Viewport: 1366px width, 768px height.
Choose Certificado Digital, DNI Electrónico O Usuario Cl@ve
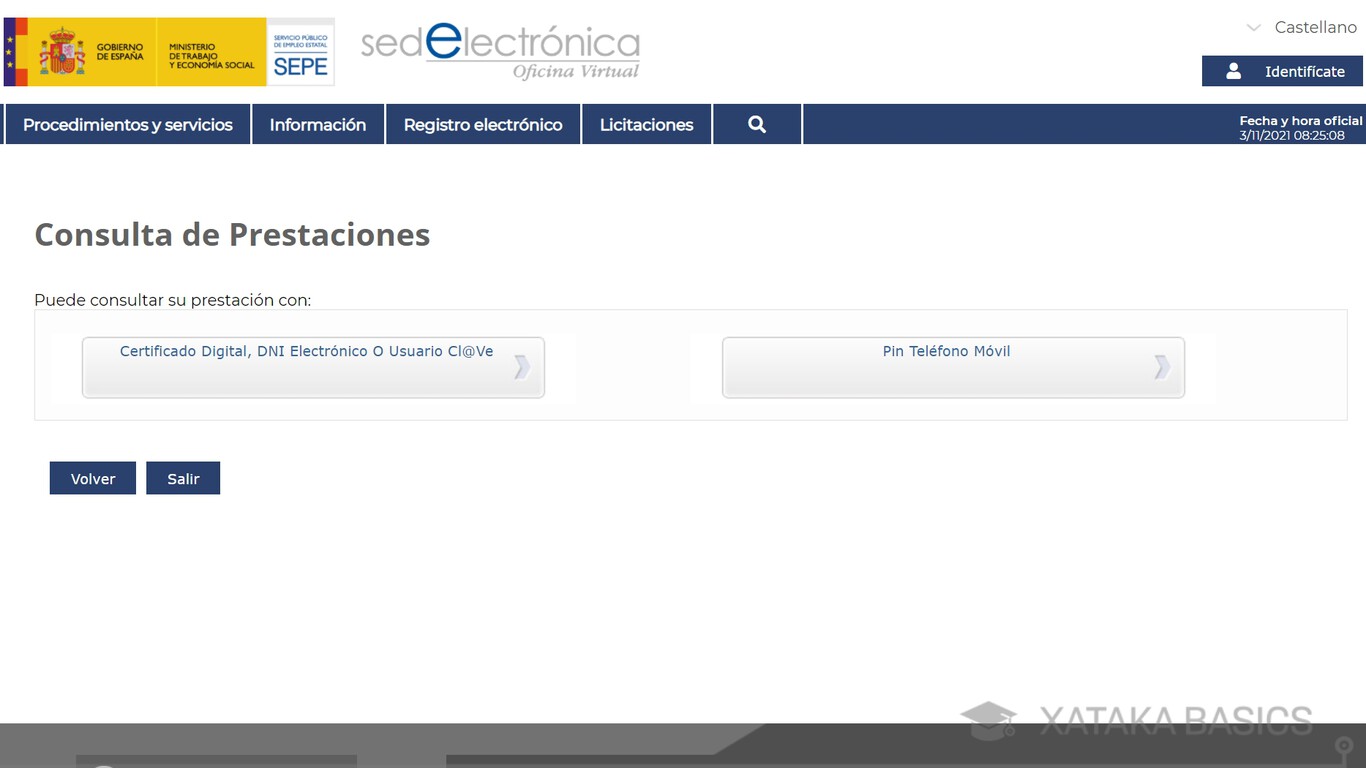coord(313,368)
